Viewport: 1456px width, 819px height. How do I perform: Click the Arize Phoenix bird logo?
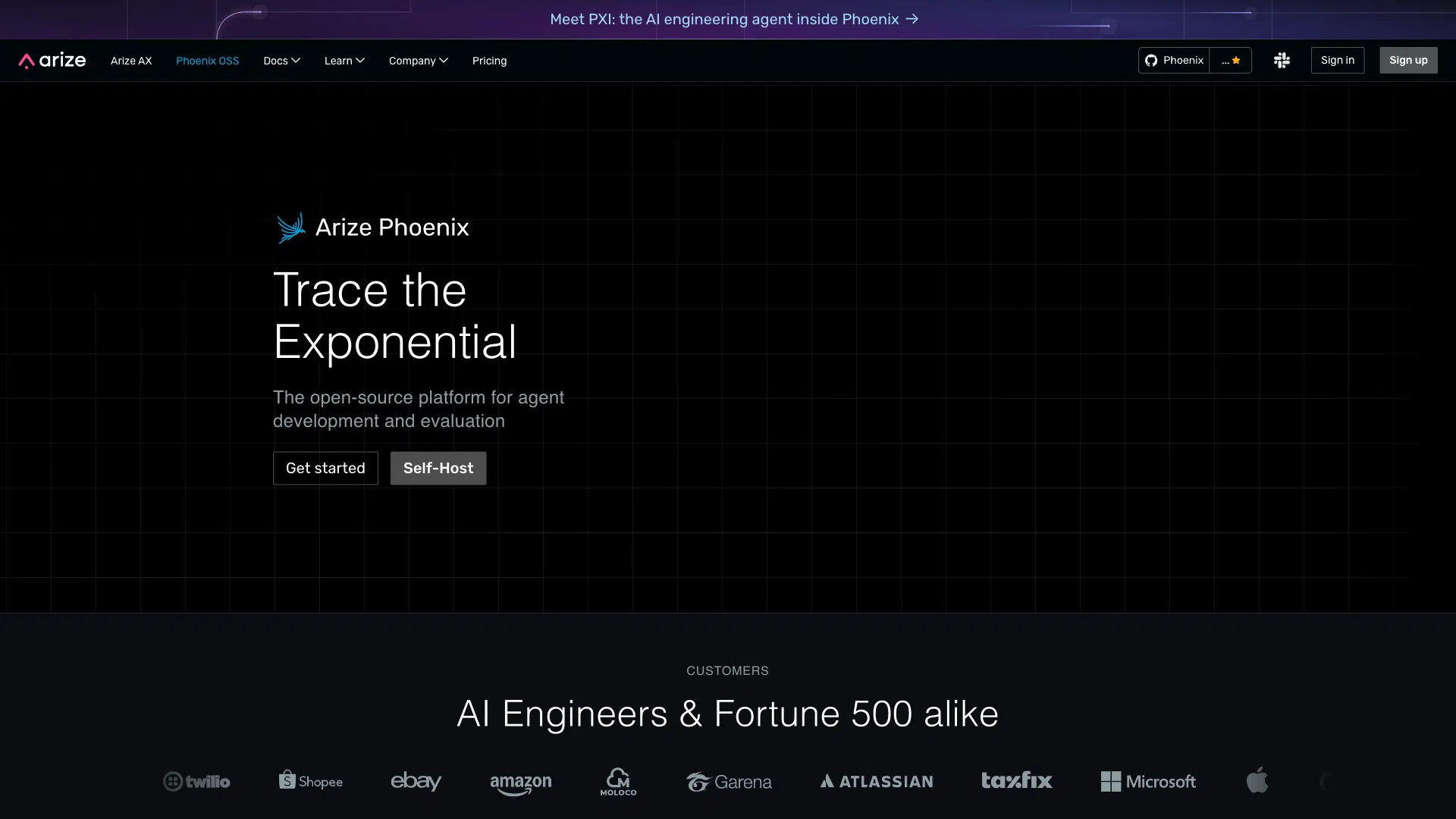290,227
